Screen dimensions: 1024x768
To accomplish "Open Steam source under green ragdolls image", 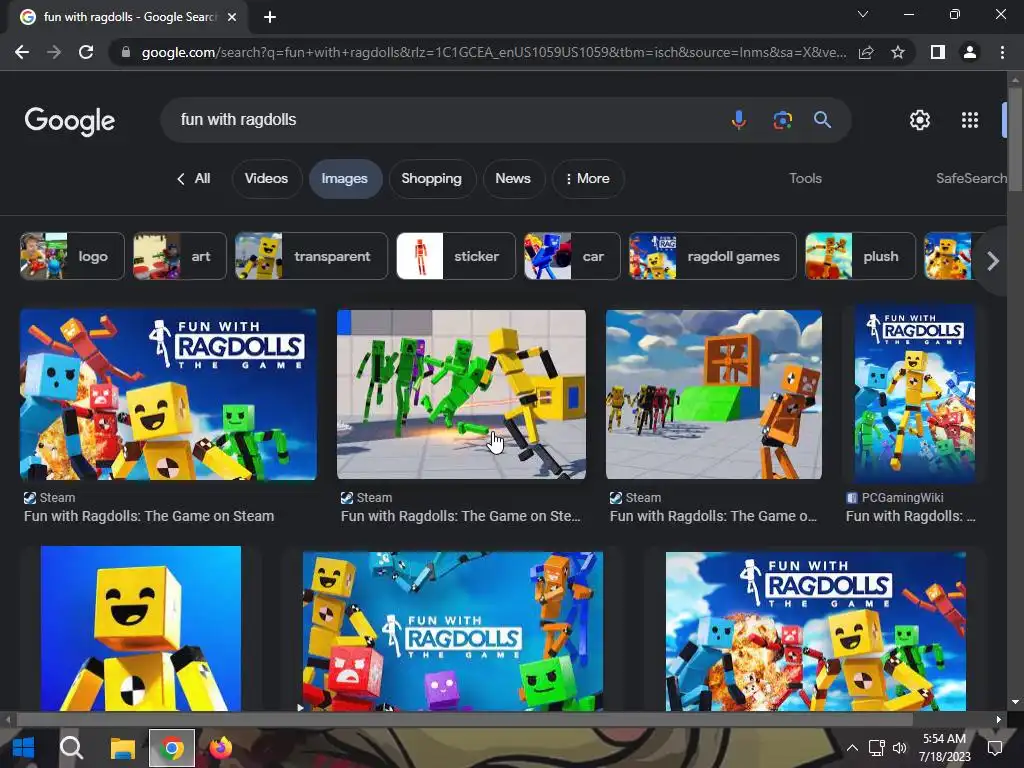I will [x=366, y=498].
